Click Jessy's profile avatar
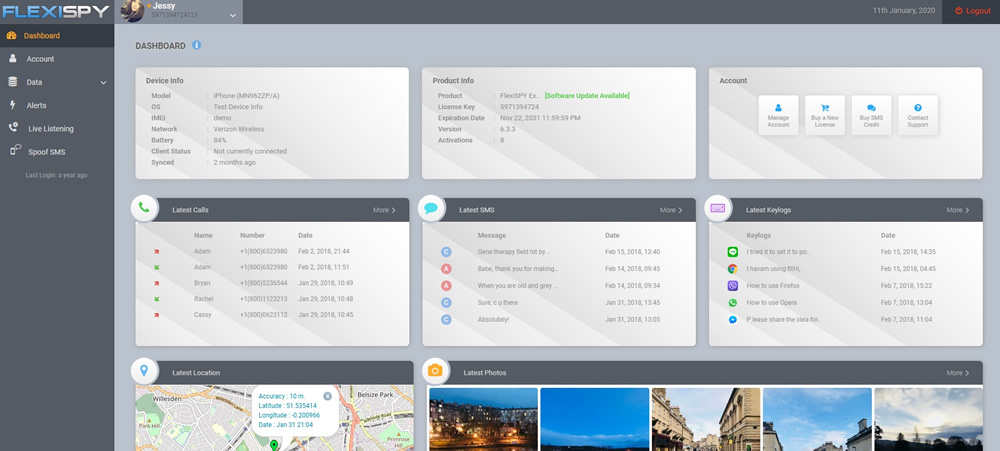The image size is (1000, 451). (x=132, y=11)
